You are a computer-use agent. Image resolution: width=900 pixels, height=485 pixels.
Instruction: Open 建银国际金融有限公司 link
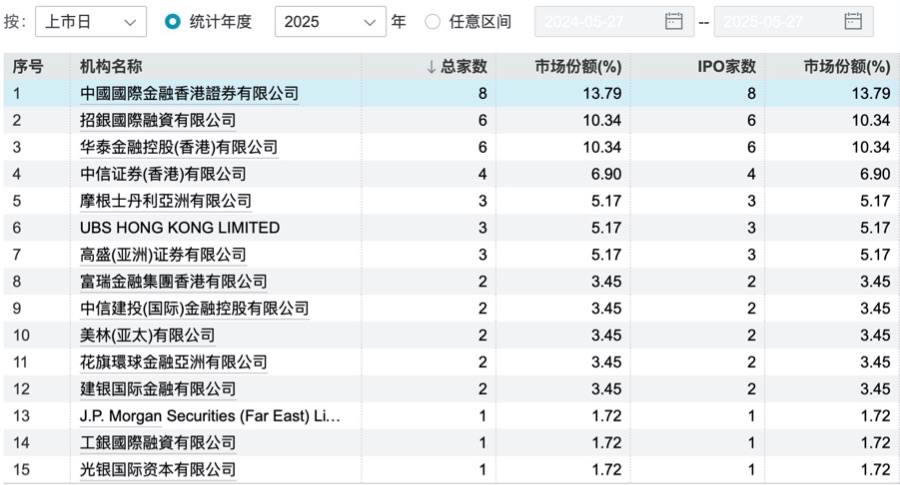[x=158, y=389]
